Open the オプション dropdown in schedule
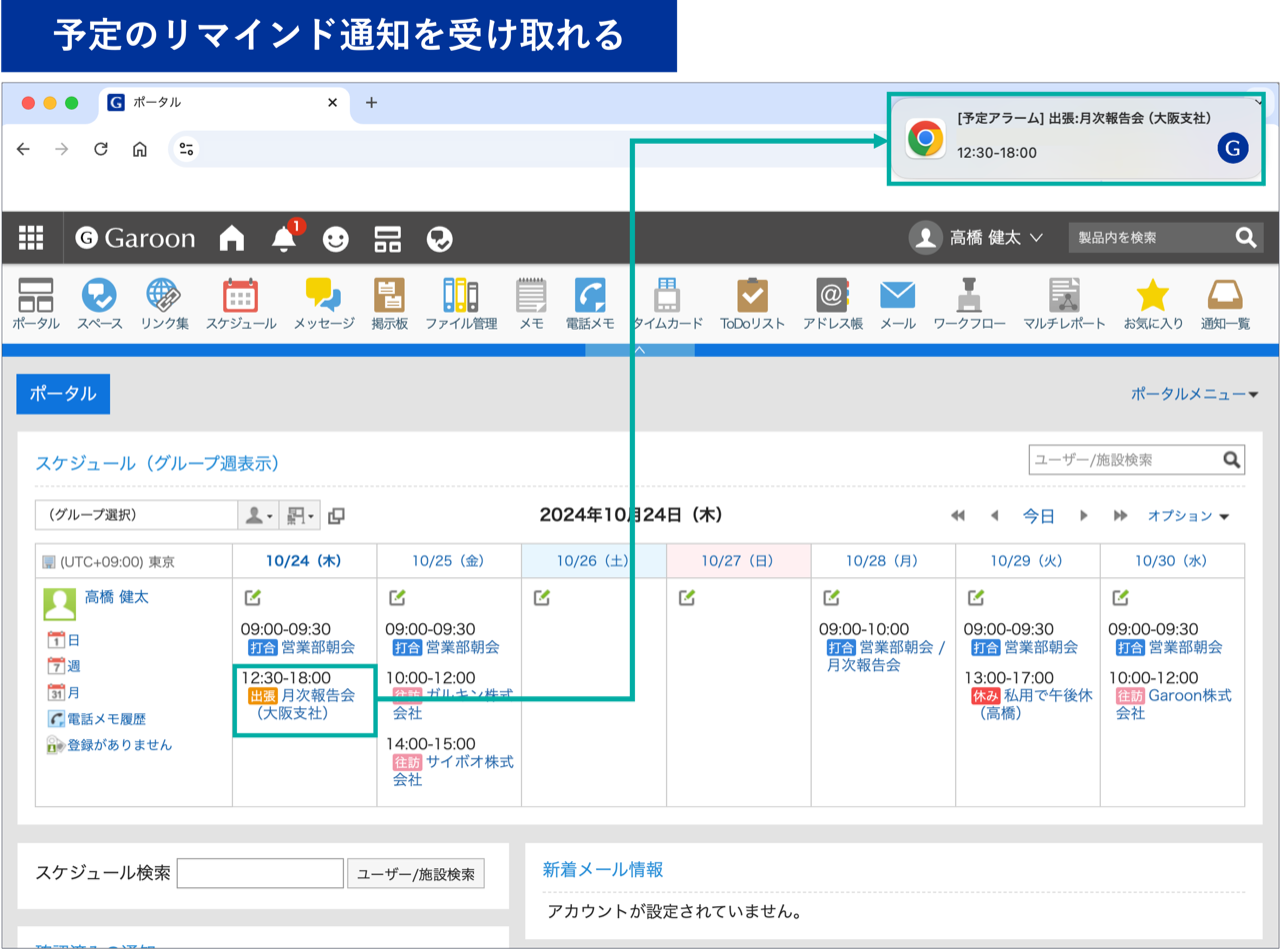Screen dimensions: 1280x949 tap(1188, 516)
